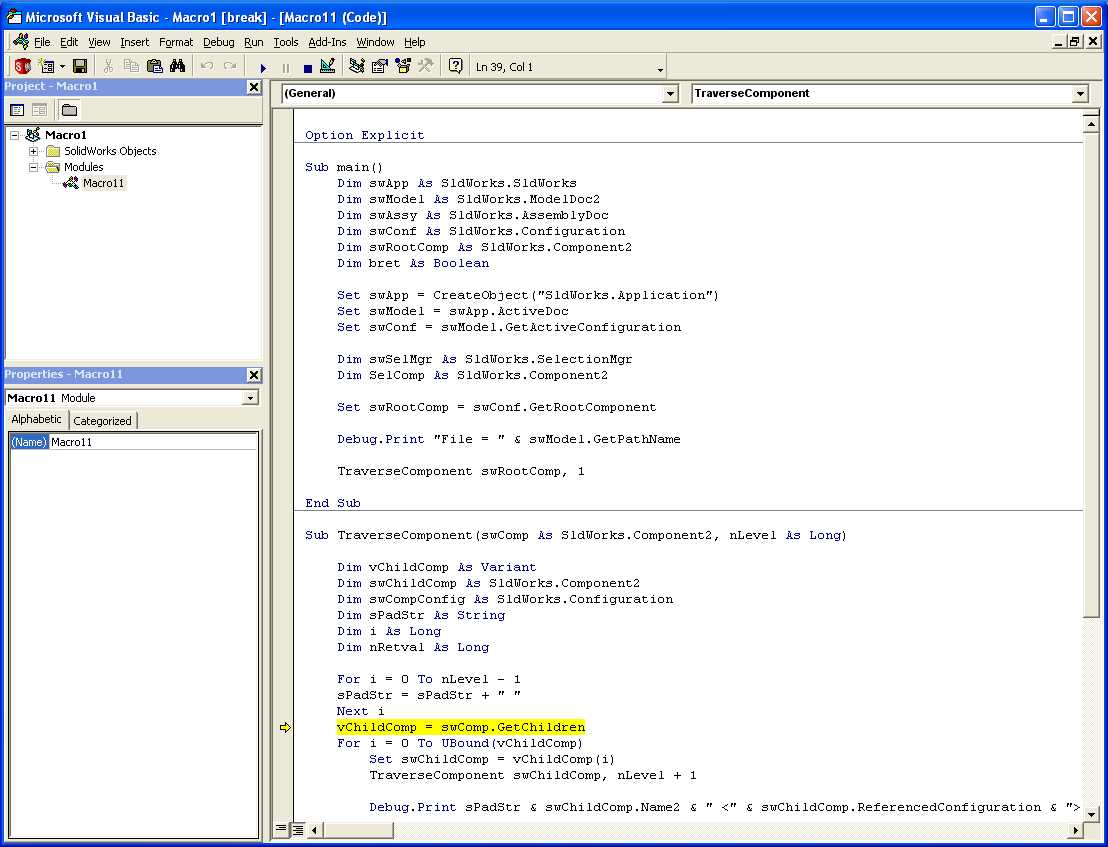Expand the SolidWorks Objects tree node
The width and height of the screenshot is (1108, 847).
34,152
